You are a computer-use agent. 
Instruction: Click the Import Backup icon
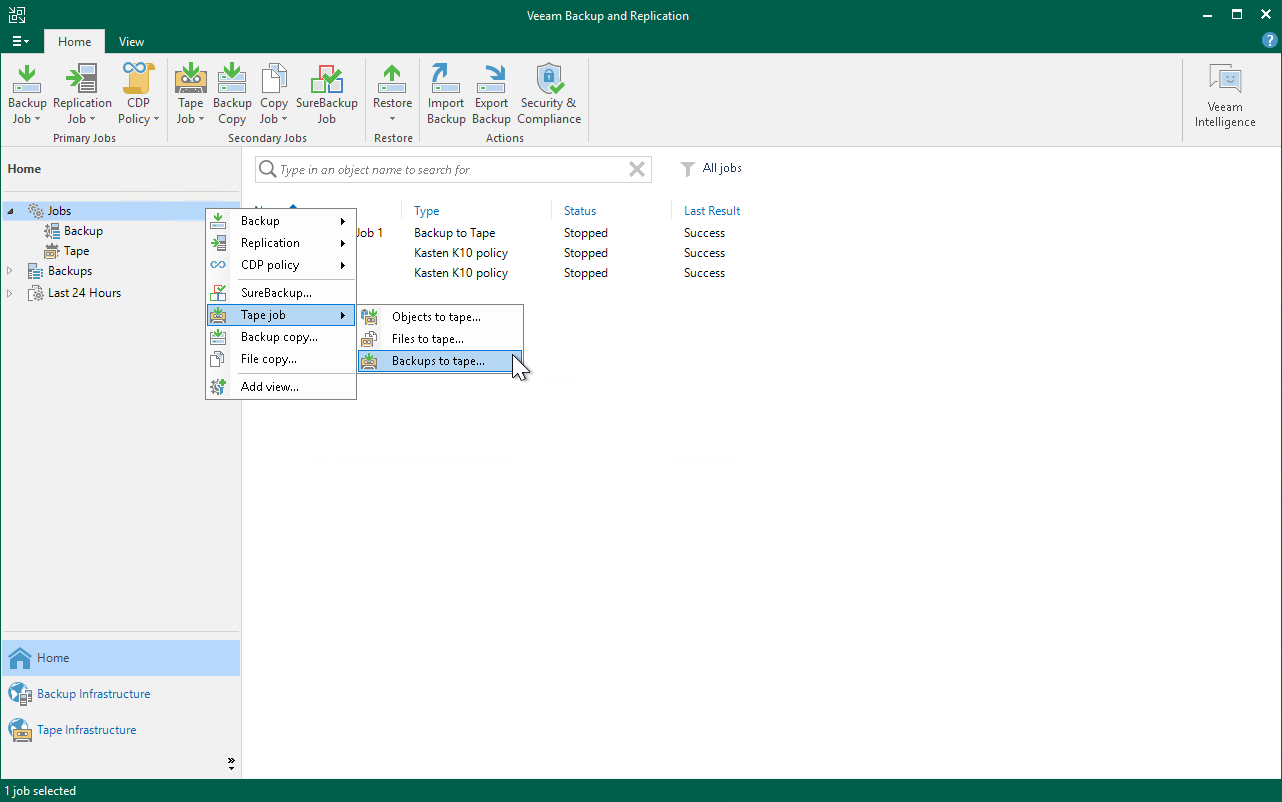coord(446,94)
